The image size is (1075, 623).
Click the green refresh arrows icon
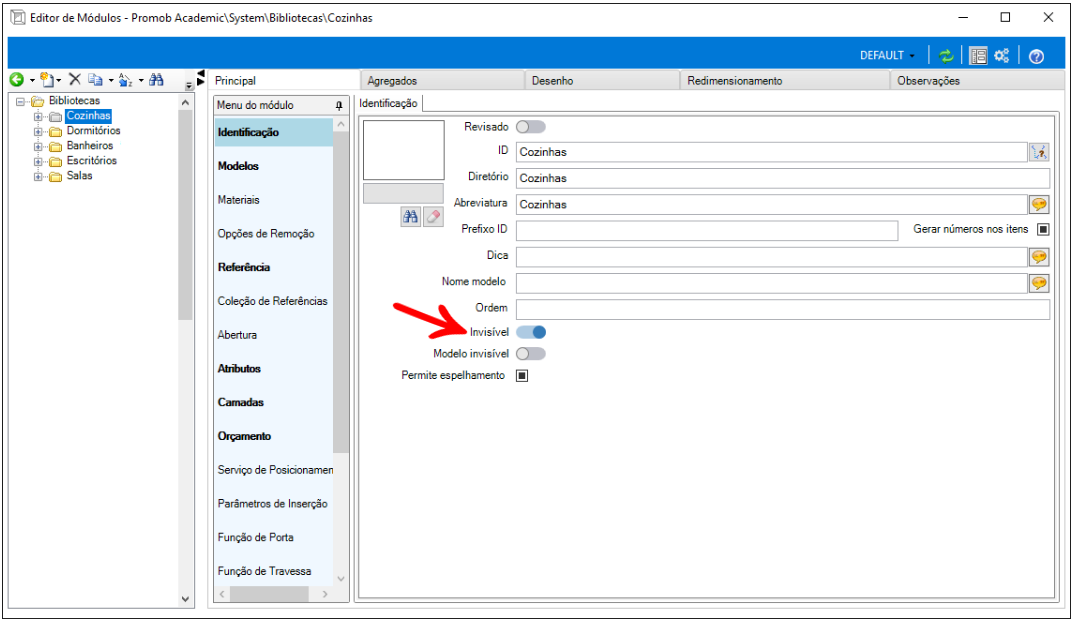pos(945,56)
